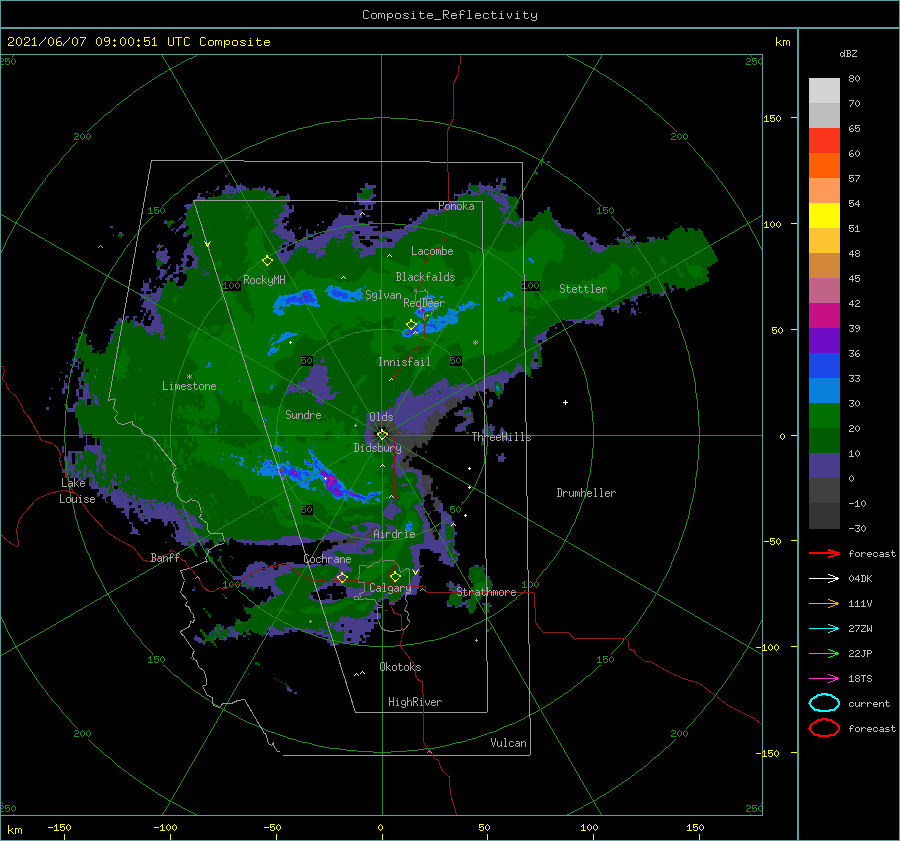Pick the yellow 51-54 dBZ swatch
The width and height of the screenshot is (900, 841).
(824, 216)
